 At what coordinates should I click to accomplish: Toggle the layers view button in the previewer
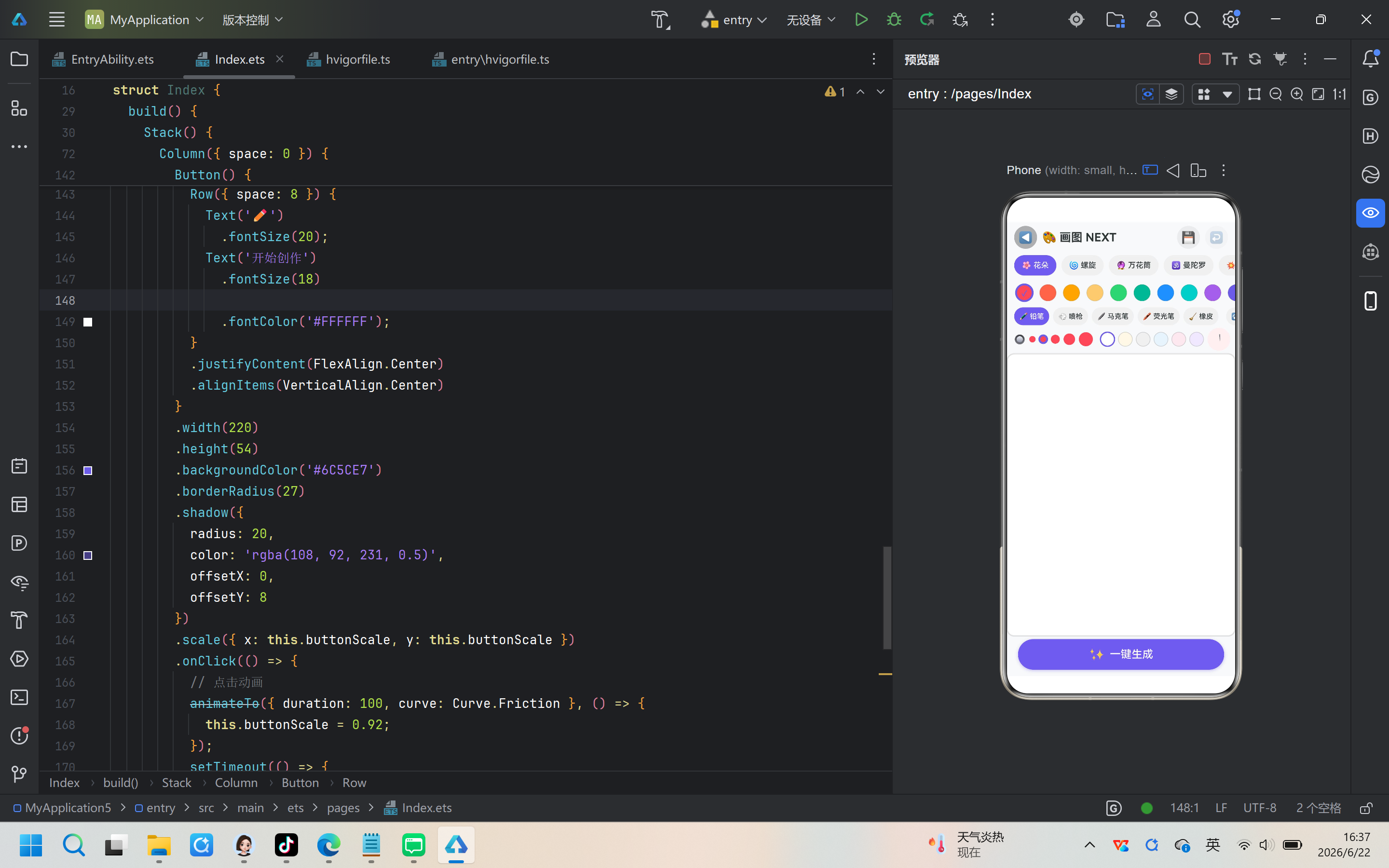click(x=1171, y=94)
